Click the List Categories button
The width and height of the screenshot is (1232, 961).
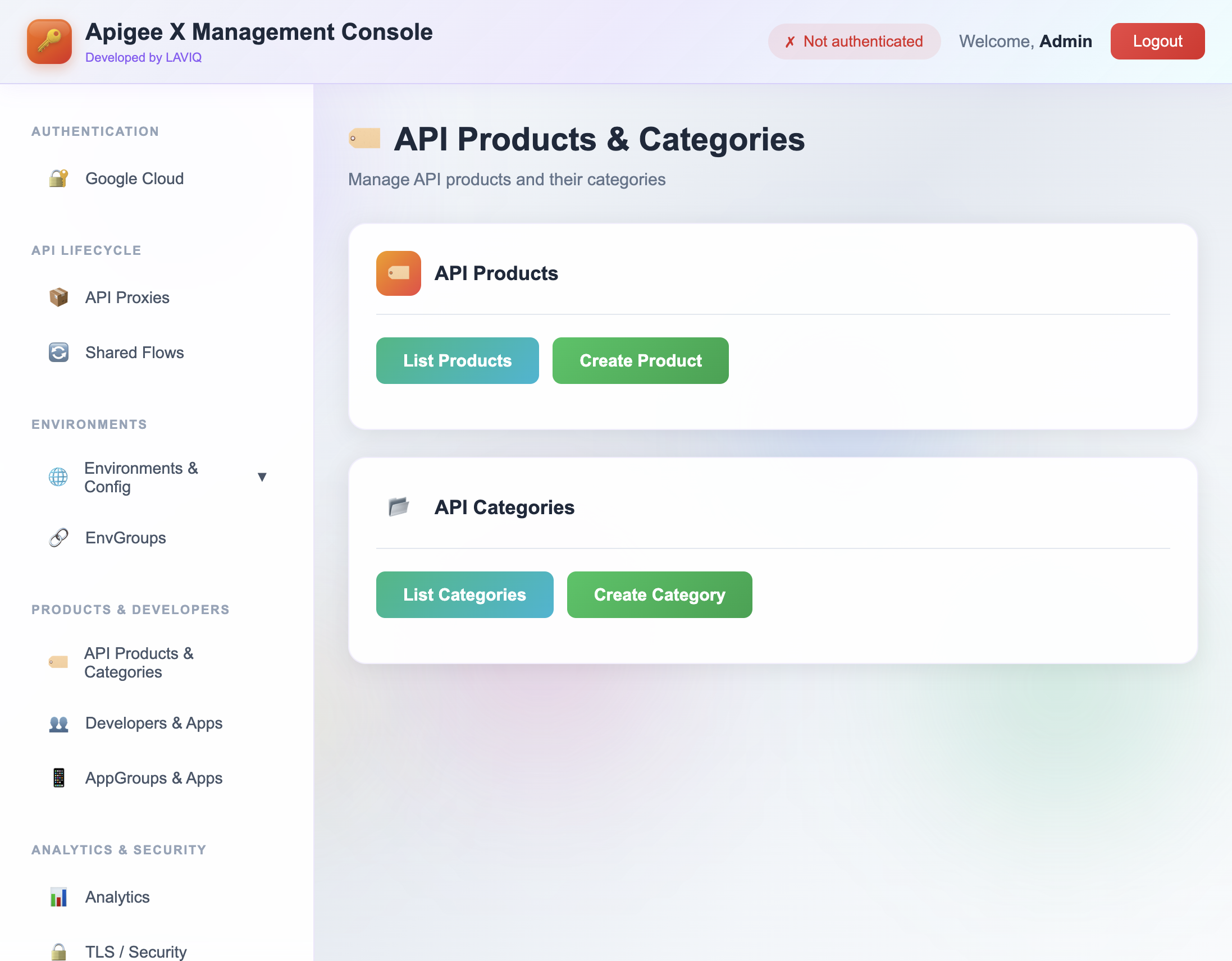pyautogui.click(x=464, y=594)
